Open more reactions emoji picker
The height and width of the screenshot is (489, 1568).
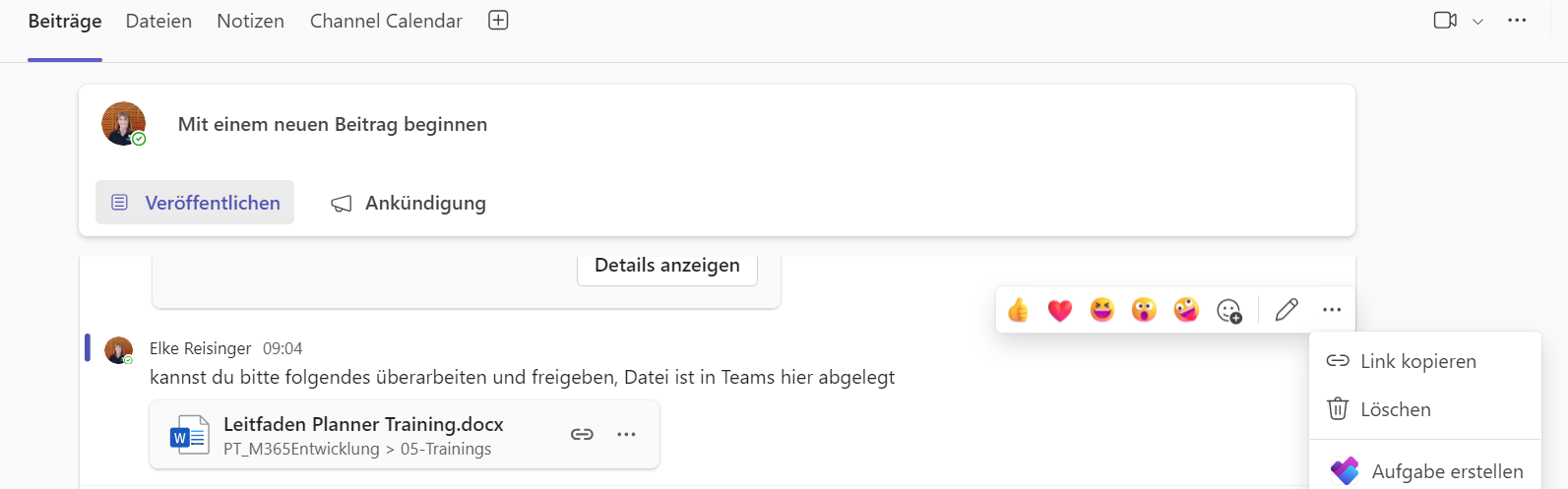coord(1229,311)
